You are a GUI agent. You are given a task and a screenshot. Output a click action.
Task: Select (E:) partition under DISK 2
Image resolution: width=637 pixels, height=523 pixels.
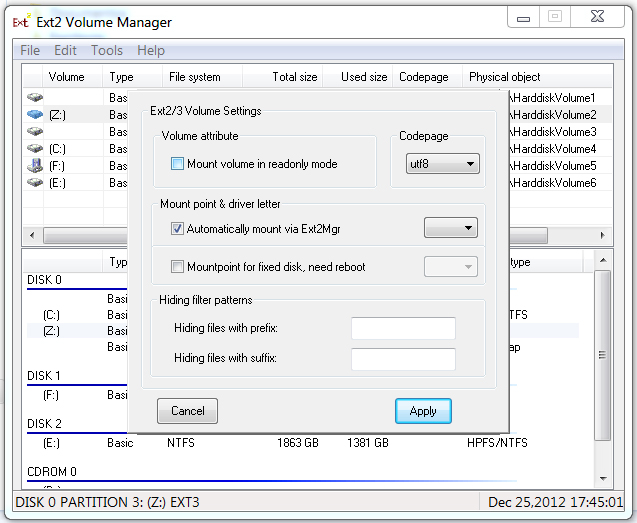point(51,443)
